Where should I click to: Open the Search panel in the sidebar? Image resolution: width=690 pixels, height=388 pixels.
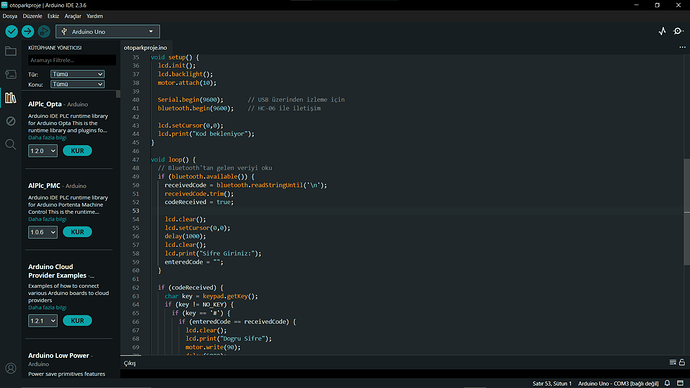[11, 144]
